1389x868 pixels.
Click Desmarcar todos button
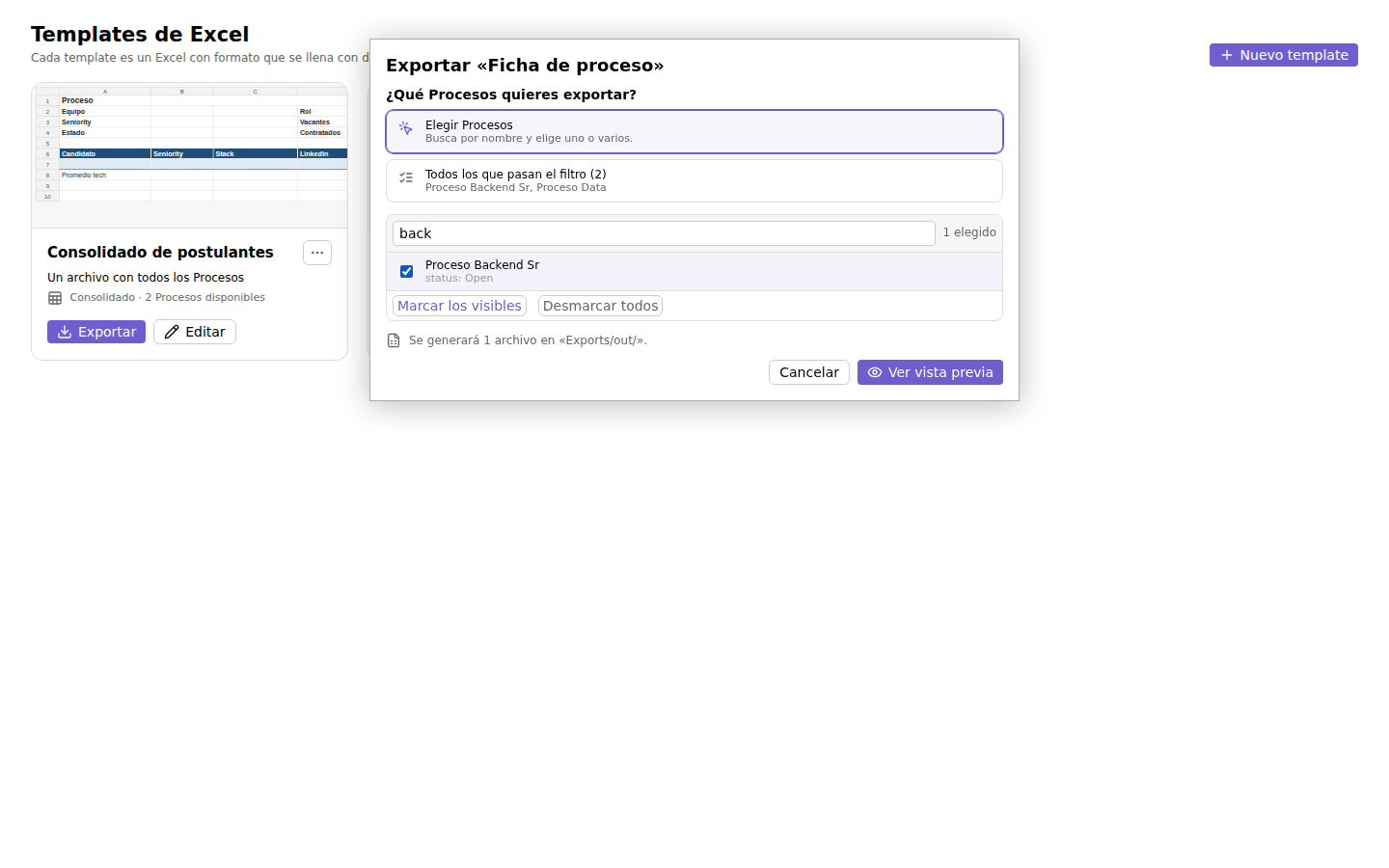click(x=600, y=306)
